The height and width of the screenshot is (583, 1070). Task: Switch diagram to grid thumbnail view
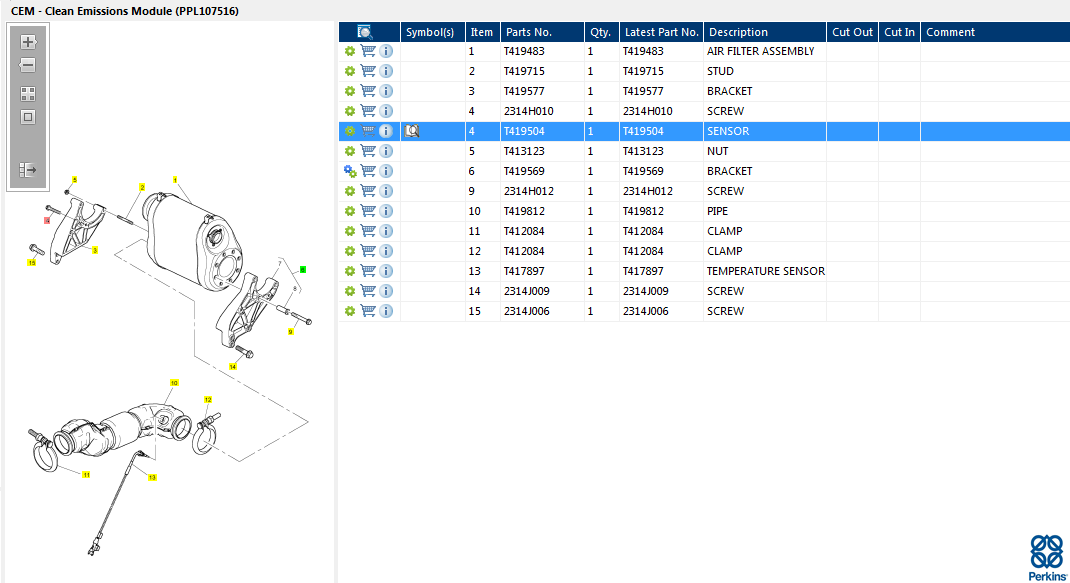[x=28, y=94]
